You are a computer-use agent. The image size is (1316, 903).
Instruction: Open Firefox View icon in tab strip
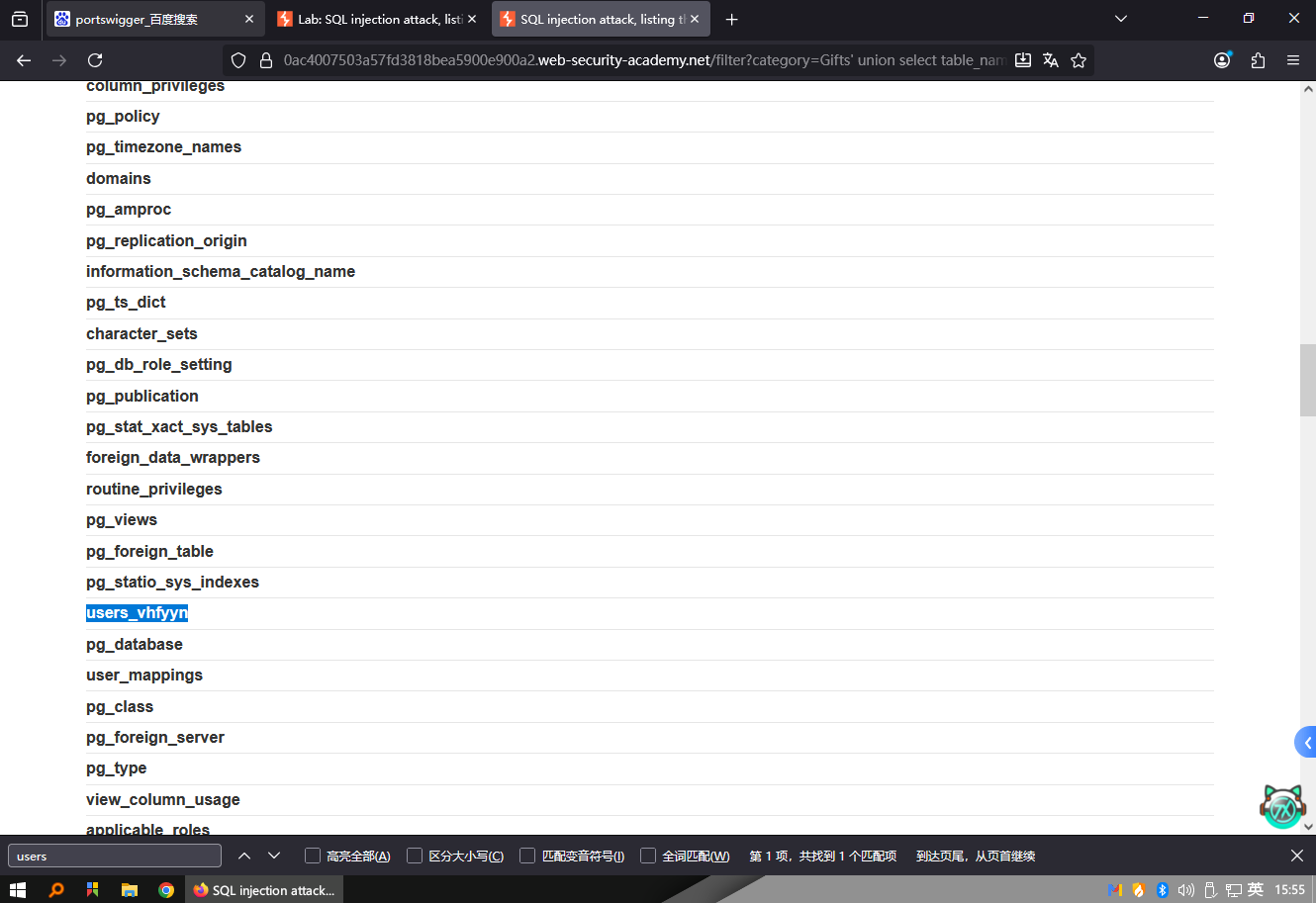coord(20,19)
